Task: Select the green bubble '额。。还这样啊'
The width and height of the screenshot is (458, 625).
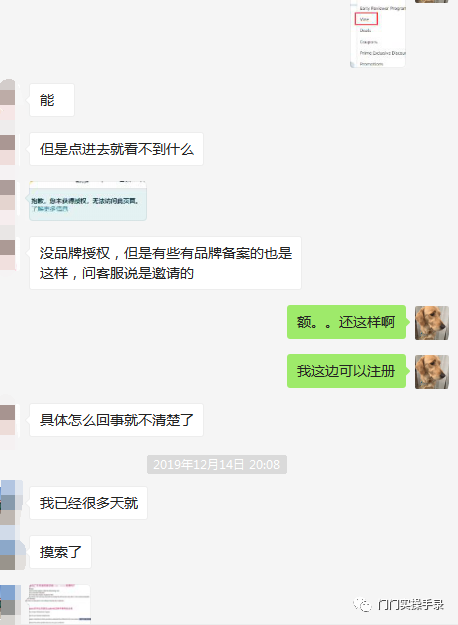Action: [x=346, y=322]
